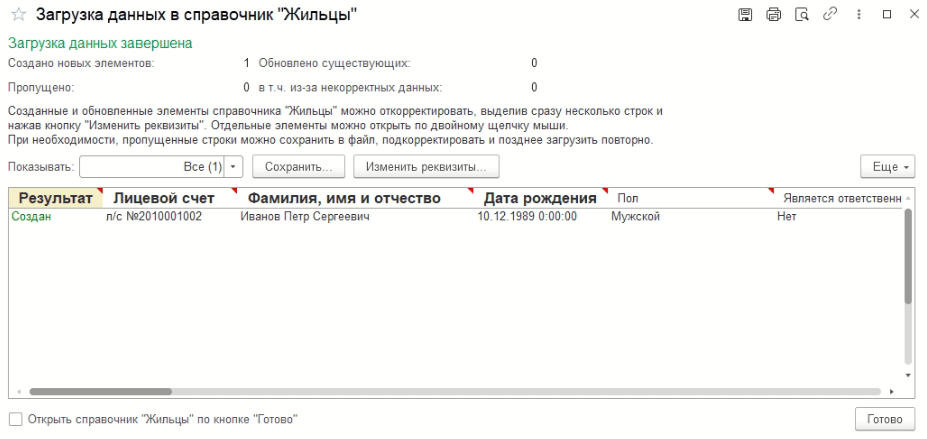Screen dimensions: 927x439
Task: Click the "Готово" button
Action: [885, 420]
